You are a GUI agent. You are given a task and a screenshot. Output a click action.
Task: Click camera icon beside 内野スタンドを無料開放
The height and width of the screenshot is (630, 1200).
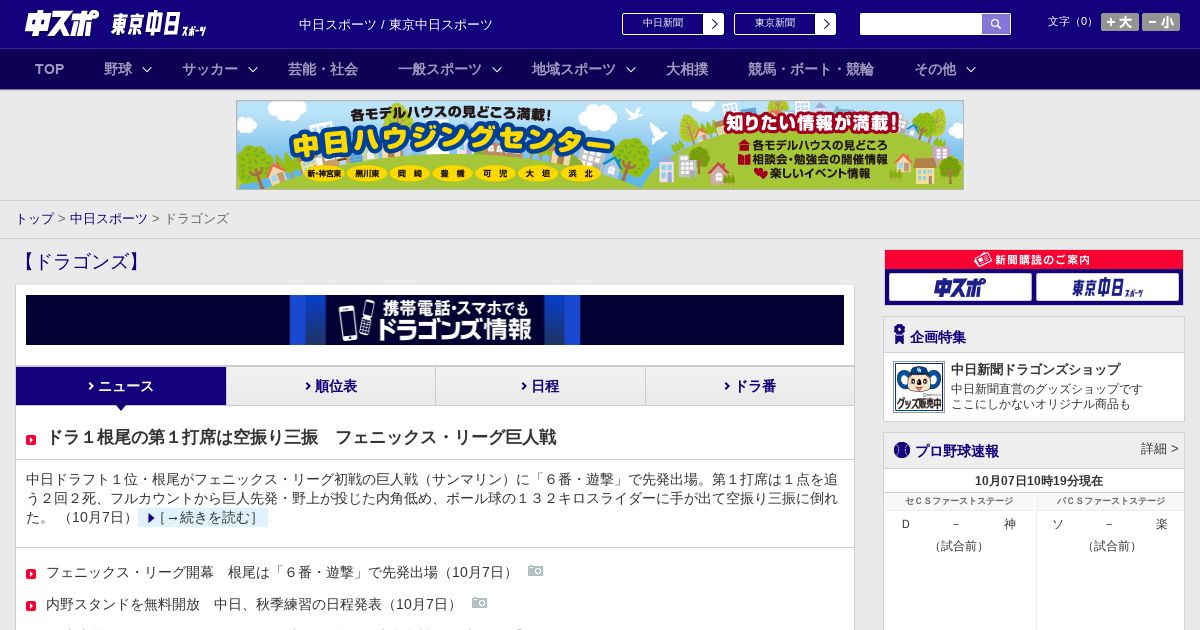[x=480, y=602]
